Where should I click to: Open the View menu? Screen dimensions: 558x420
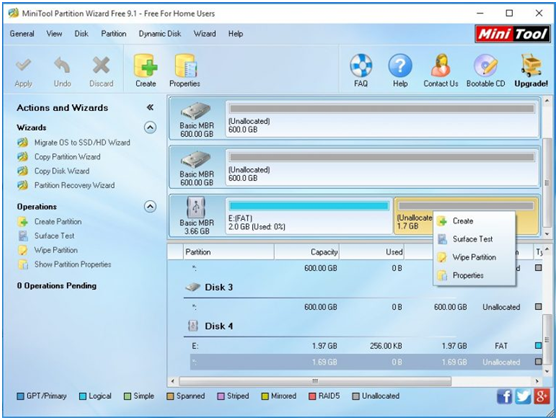click(54, 34)
